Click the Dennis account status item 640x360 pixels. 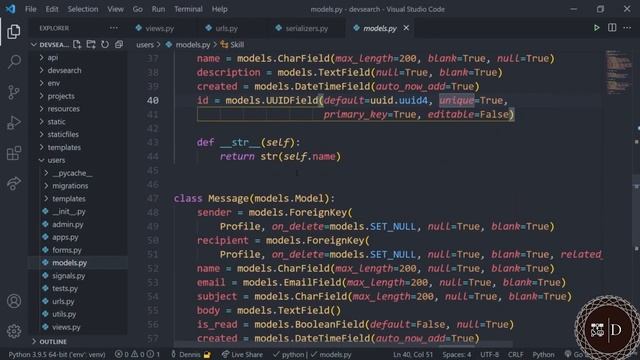coord(190,354)
